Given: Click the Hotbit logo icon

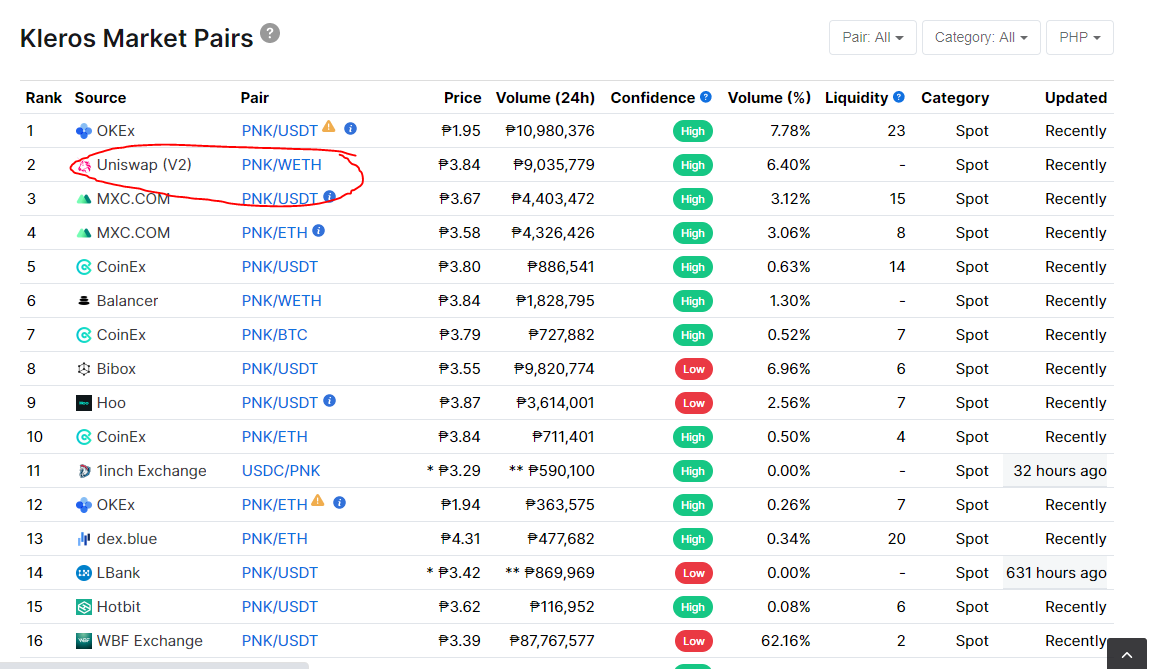Looking at the screenshot, I should (84, 607).
